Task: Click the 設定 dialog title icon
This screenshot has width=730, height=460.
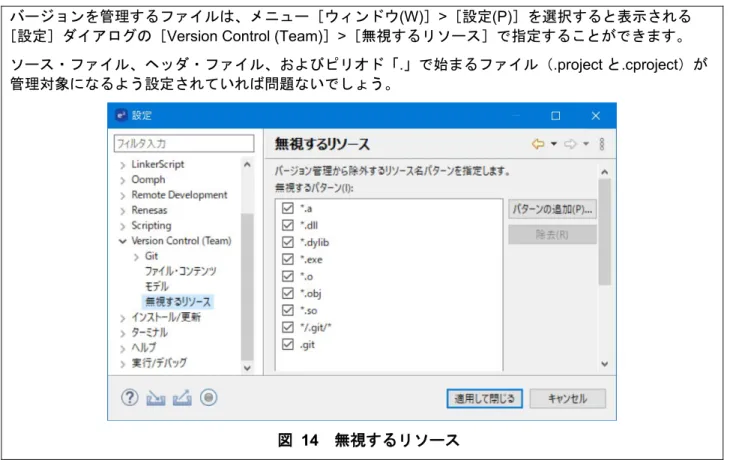Action: click(122, 115)
